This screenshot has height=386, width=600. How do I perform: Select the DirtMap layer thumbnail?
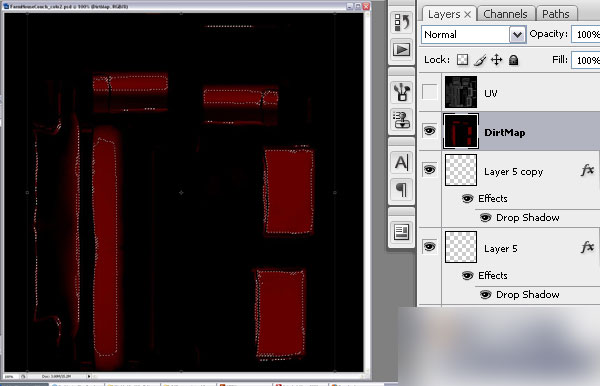pyautogui.click(x=461, y=131)
